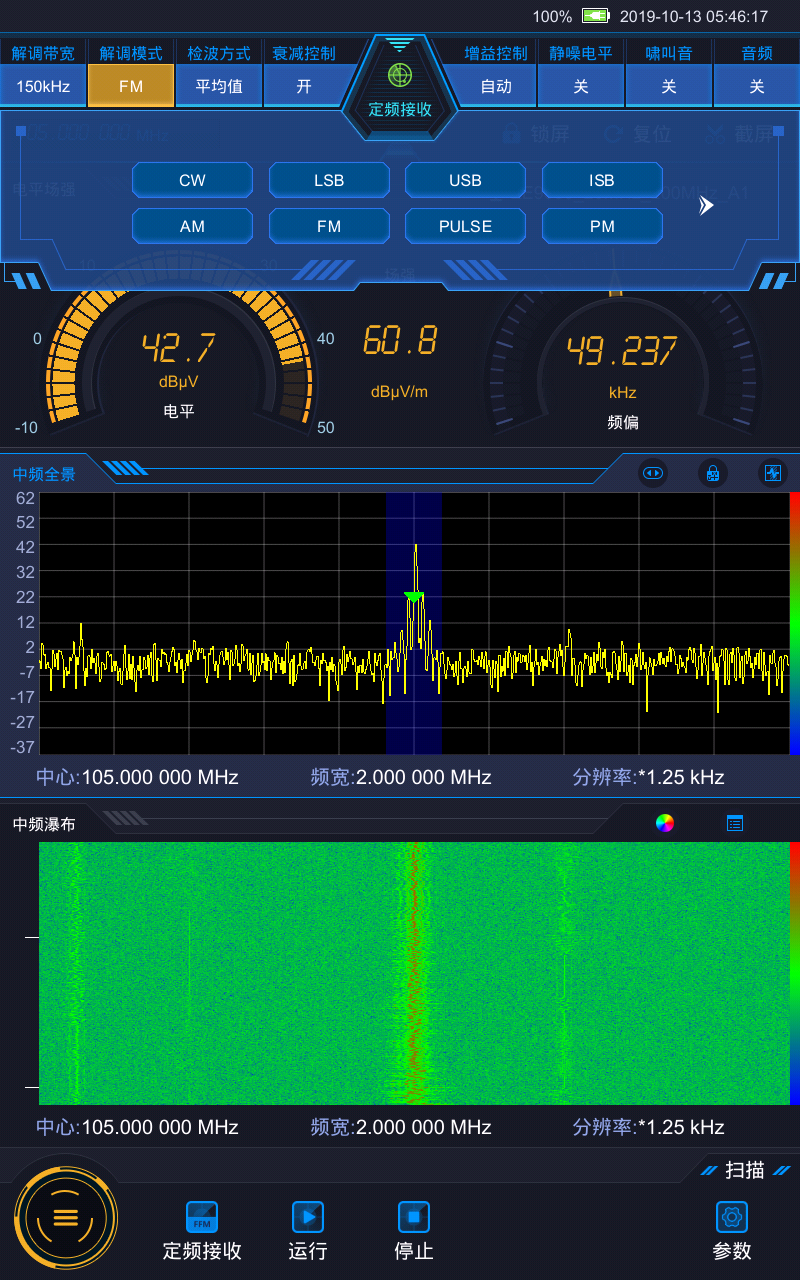Open the 检波方式 平均值 selector
The image size is (800, 1280).
(219, 86)
